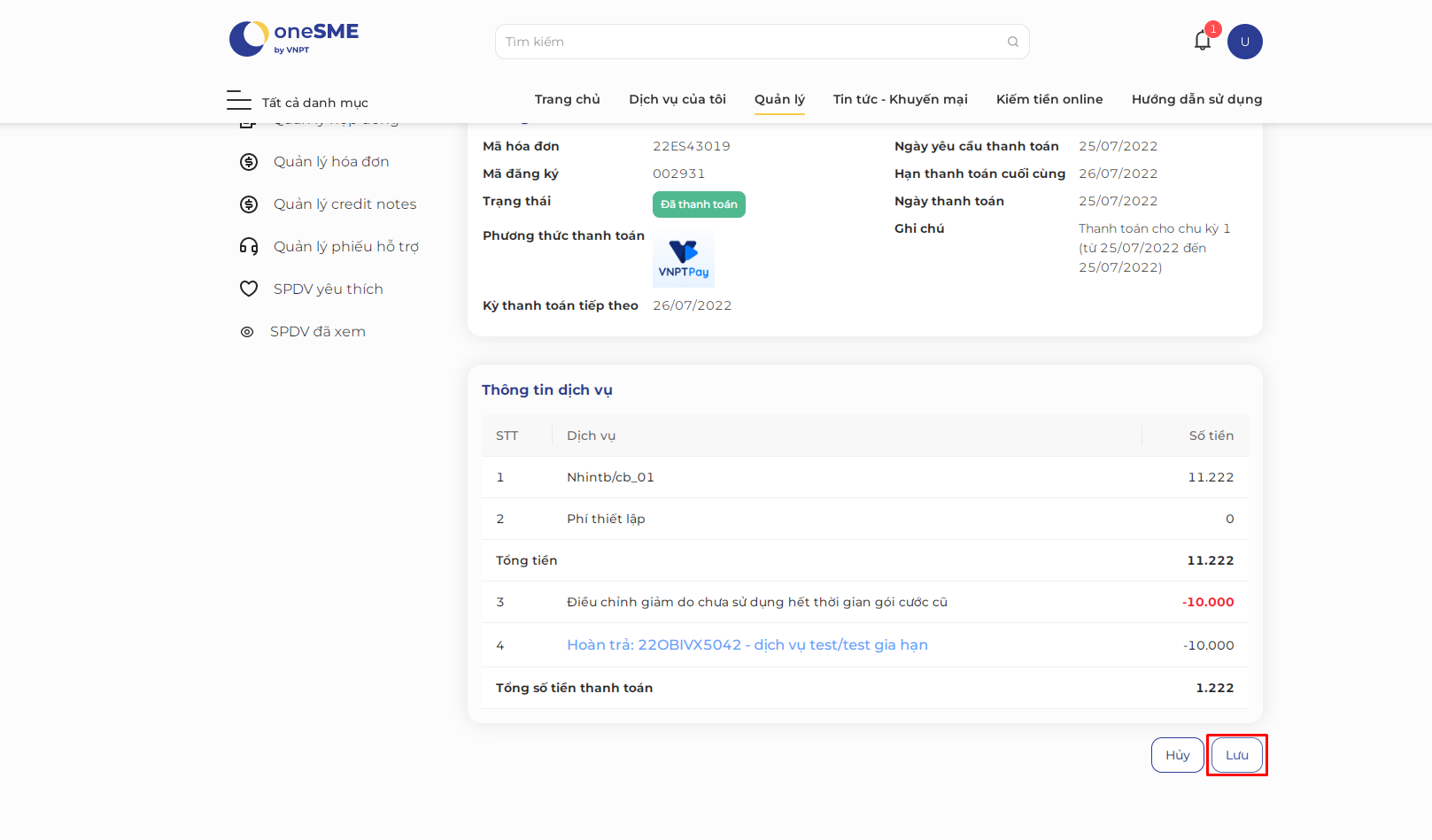Open the Dịch vụ của tôi menu
This screenshot has height=840, width=1432.
tap(677, 99)
